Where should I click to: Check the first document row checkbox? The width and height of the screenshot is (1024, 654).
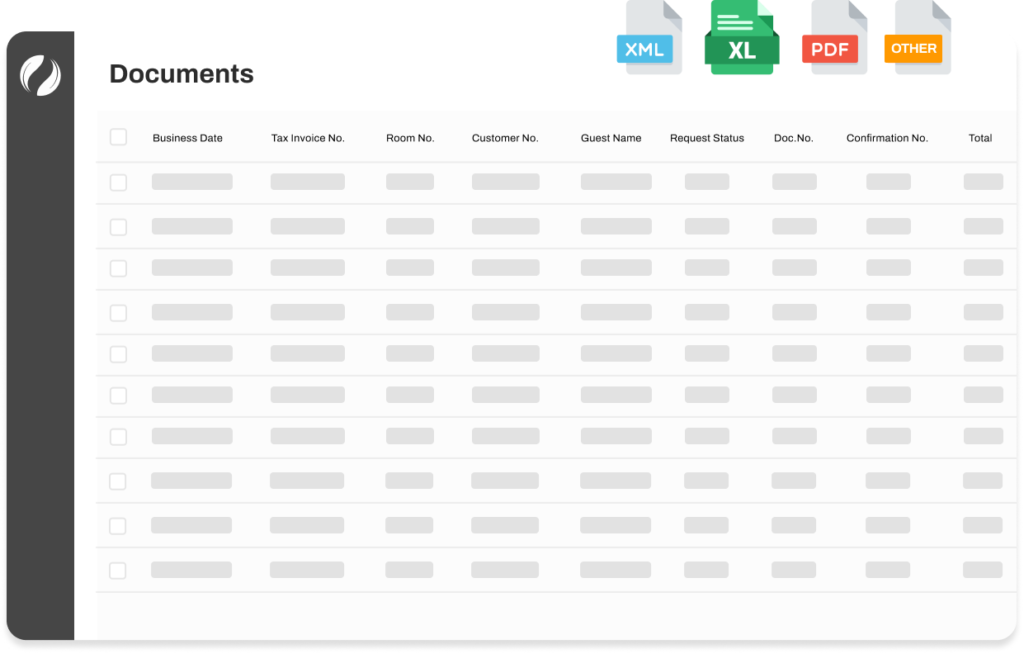point(118,182)
